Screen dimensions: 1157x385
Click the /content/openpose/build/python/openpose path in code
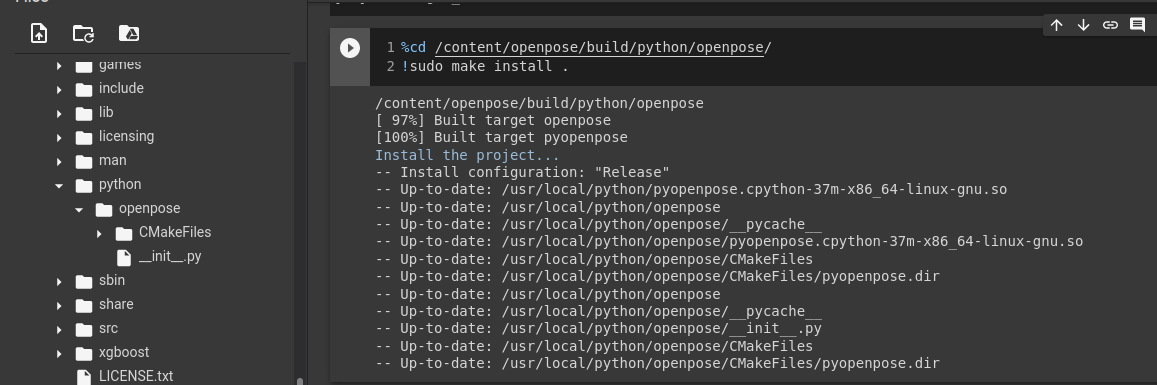pyautogui.click(x=598, y=48)
